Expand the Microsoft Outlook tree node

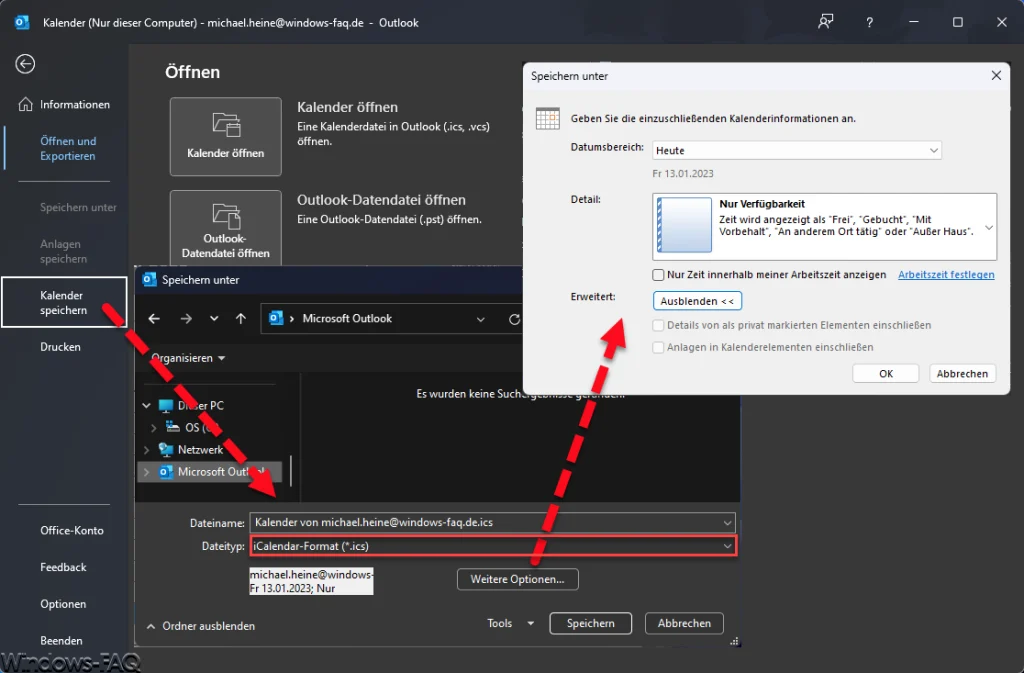pos(146,471)
